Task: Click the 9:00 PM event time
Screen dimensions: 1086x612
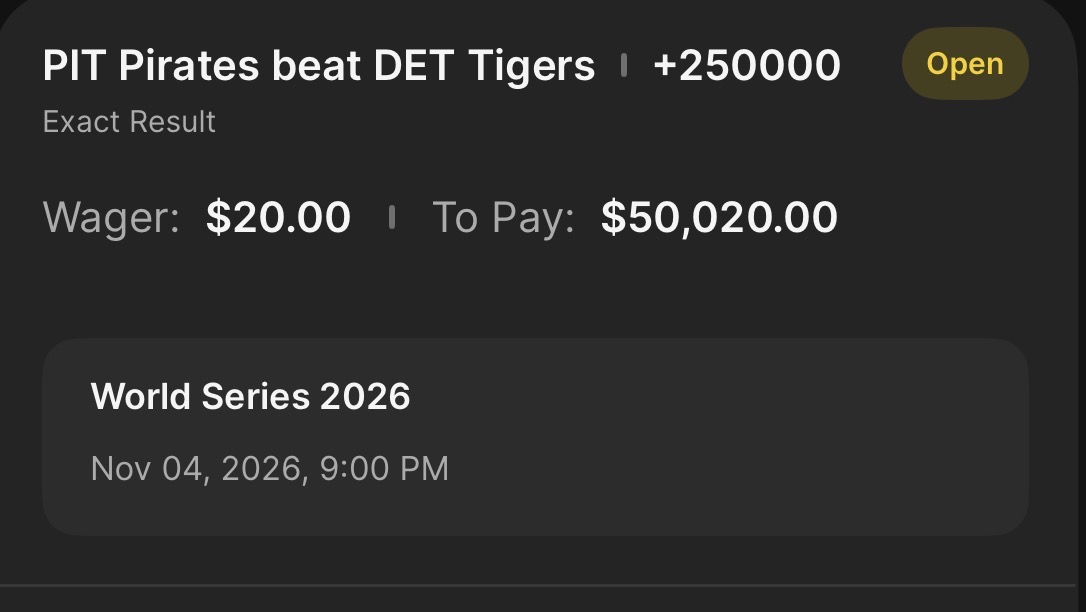Action: [384, 468]
